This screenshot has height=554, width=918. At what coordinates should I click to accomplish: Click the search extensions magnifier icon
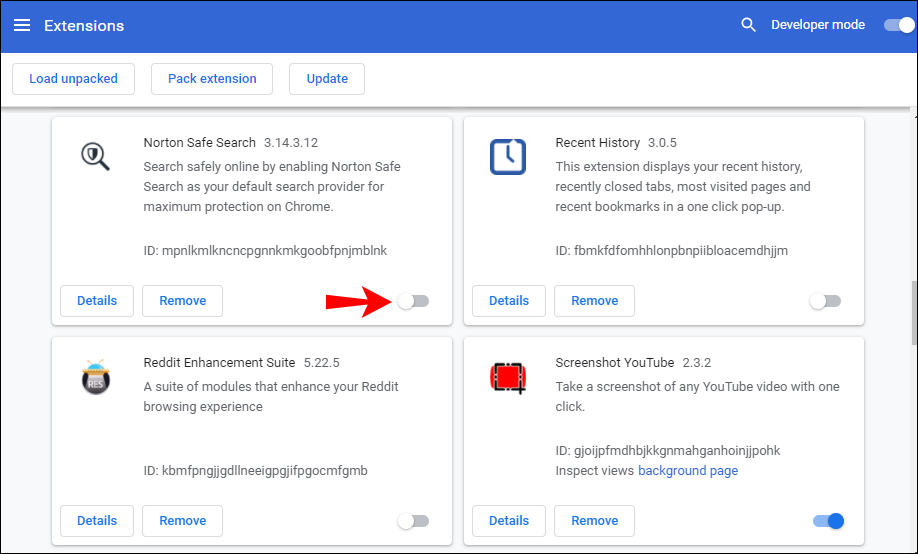click(748, 25)
